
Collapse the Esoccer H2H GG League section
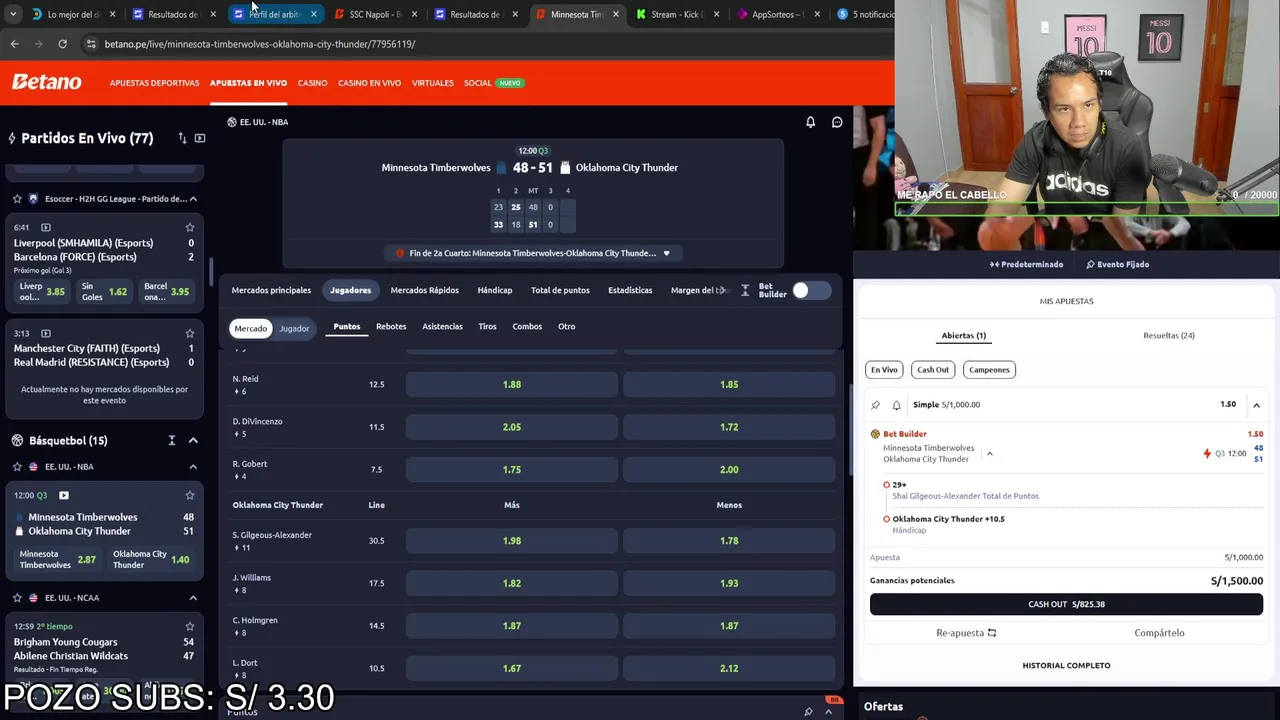pyautogui.click(x=193, y=199)
